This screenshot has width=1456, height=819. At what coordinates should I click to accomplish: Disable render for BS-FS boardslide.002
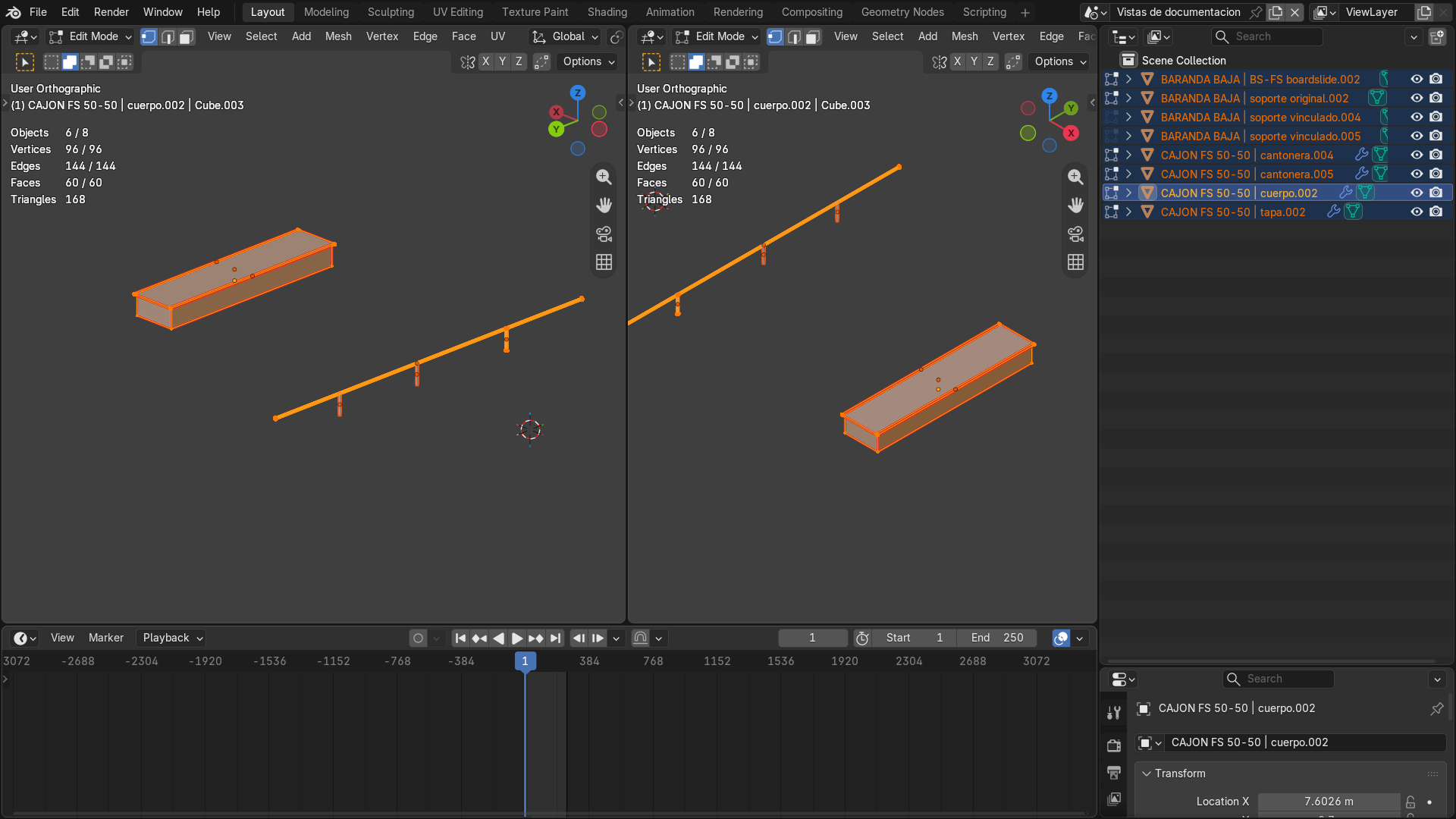point(1436,79)
